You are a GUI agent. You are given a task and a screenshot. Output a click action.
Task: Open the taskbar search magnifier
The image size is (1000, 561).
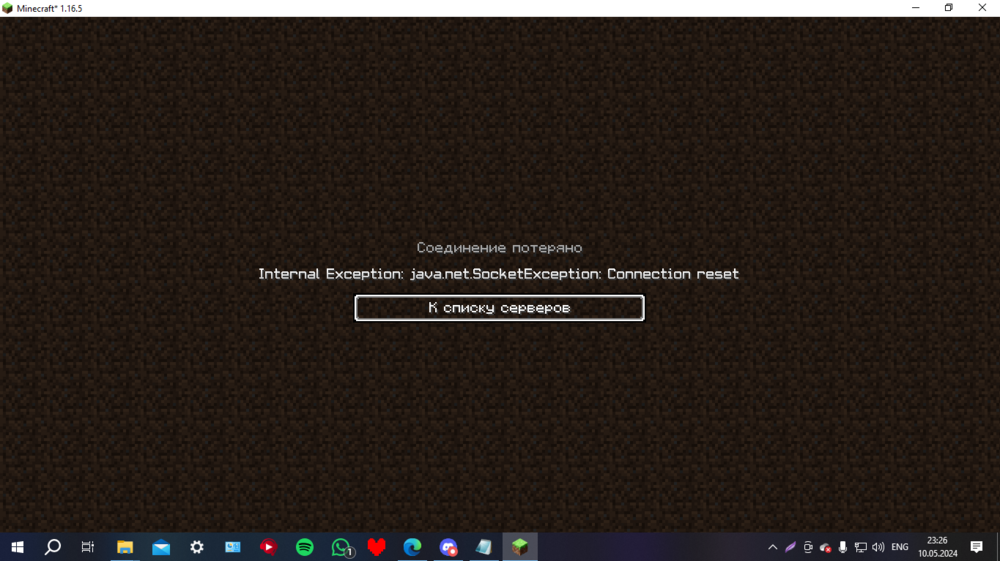(53, 547)
